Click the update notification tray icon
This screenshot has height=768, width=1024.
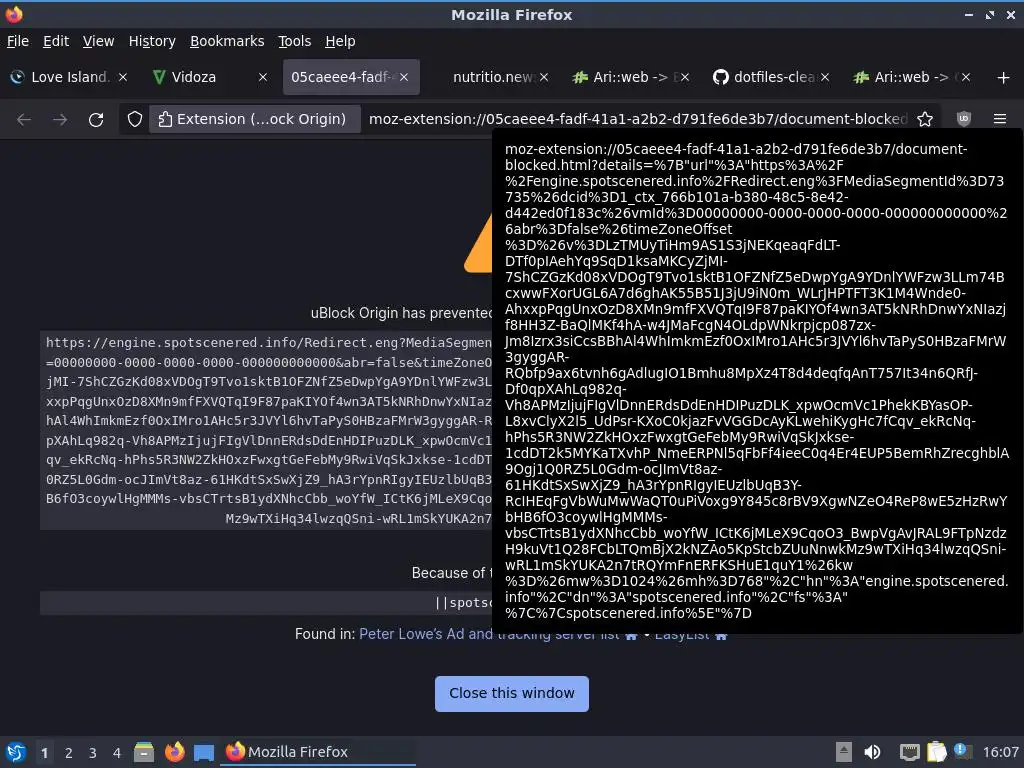[961, 751]
